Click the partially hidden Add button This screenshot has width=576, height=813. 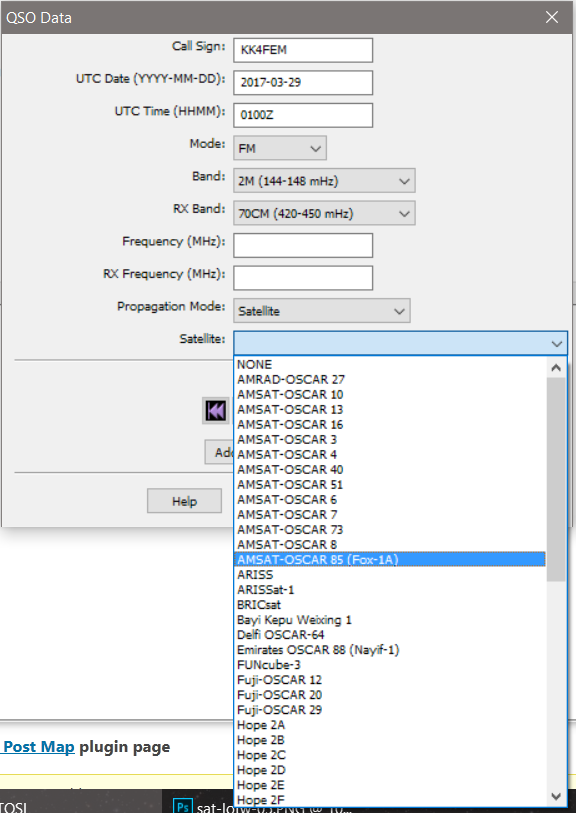point(220,452)
